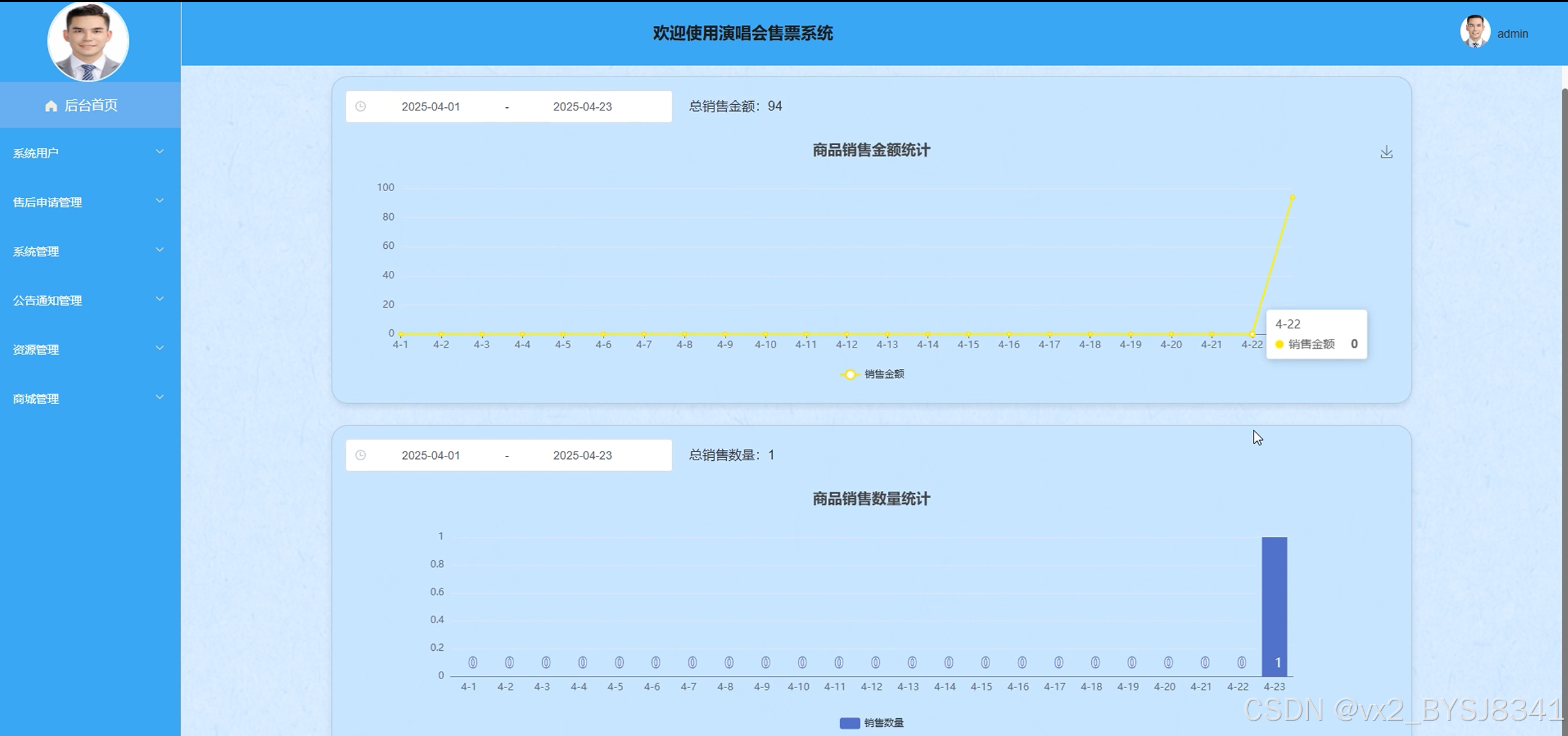Screen dimensions: 1568x736
Task: Click clock icon in sales amount date picker
Action: point(361,107)
